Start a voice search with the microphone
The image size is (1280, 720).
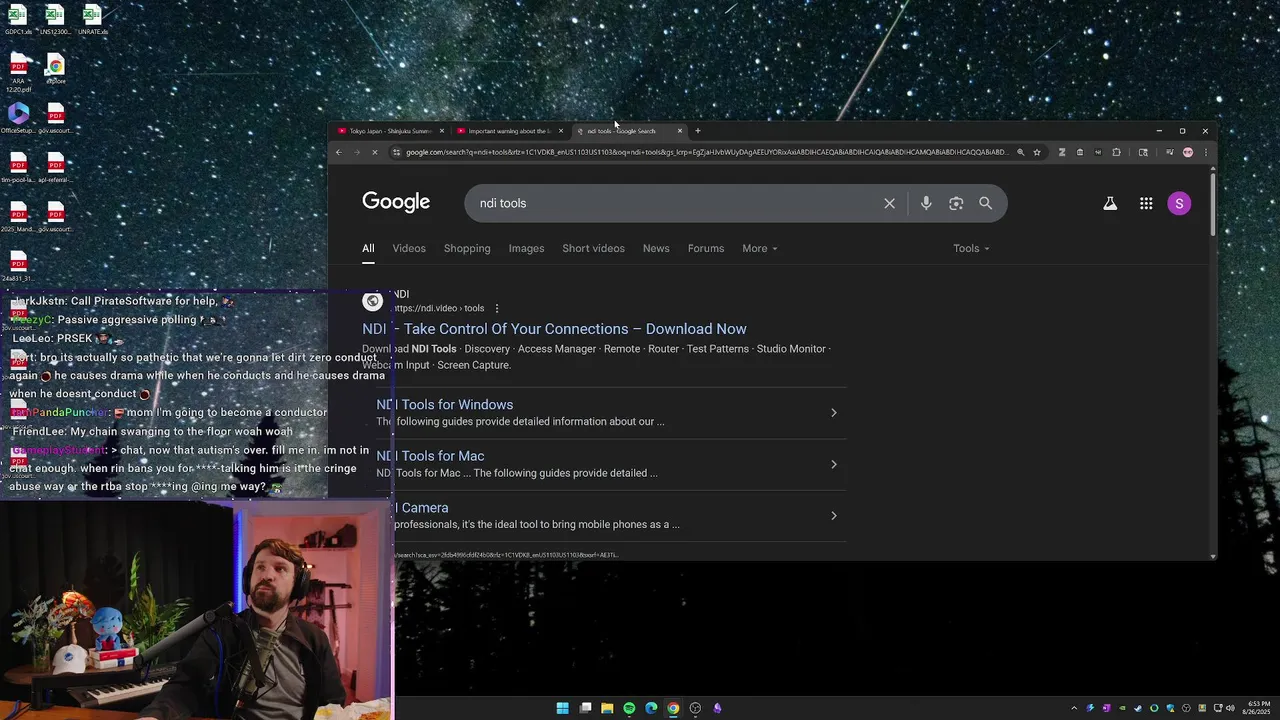click(x=926, y=203)
